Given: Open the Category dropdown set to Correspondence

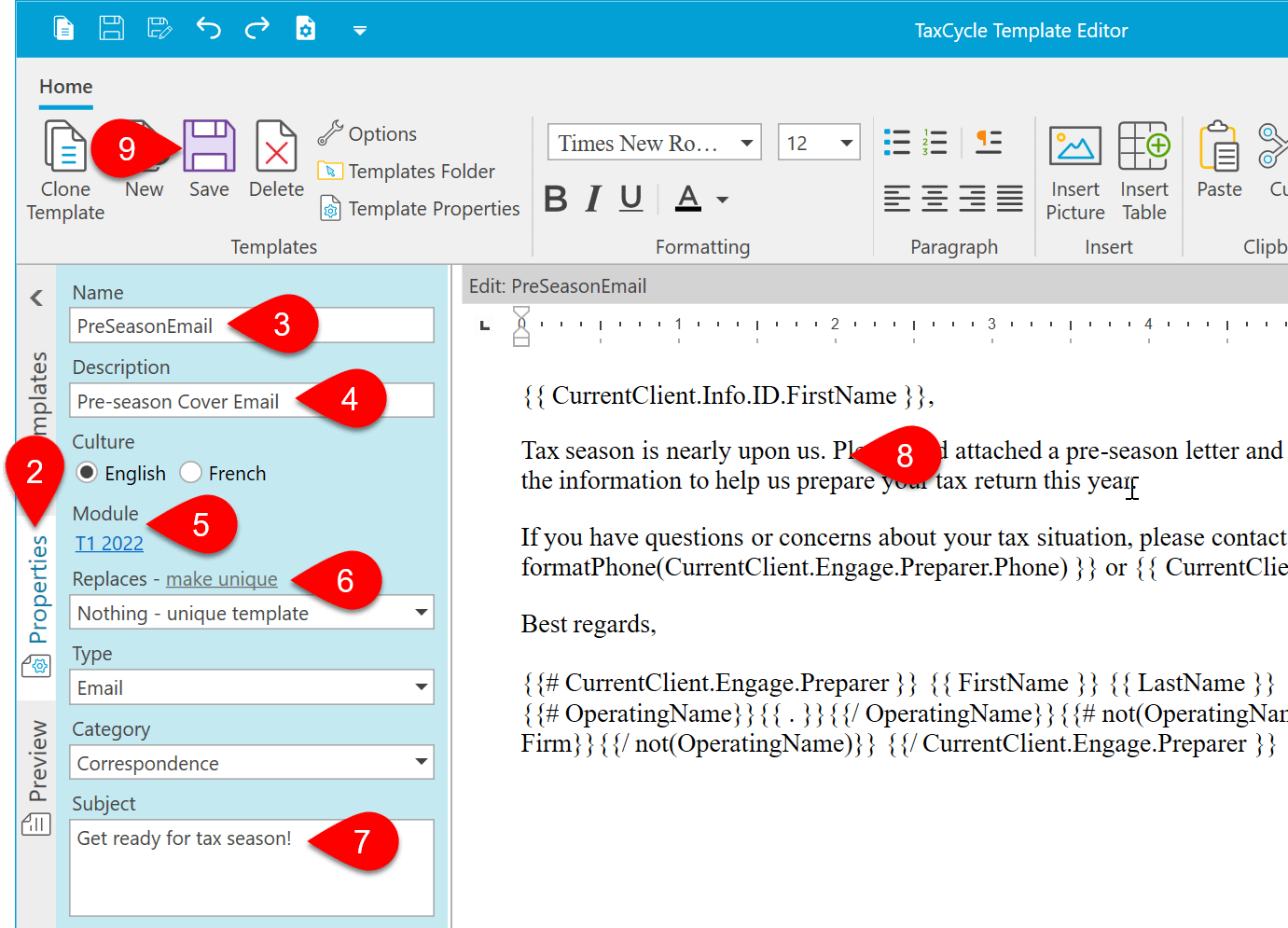Looking at the screenshot, I should tap(252, 763).
